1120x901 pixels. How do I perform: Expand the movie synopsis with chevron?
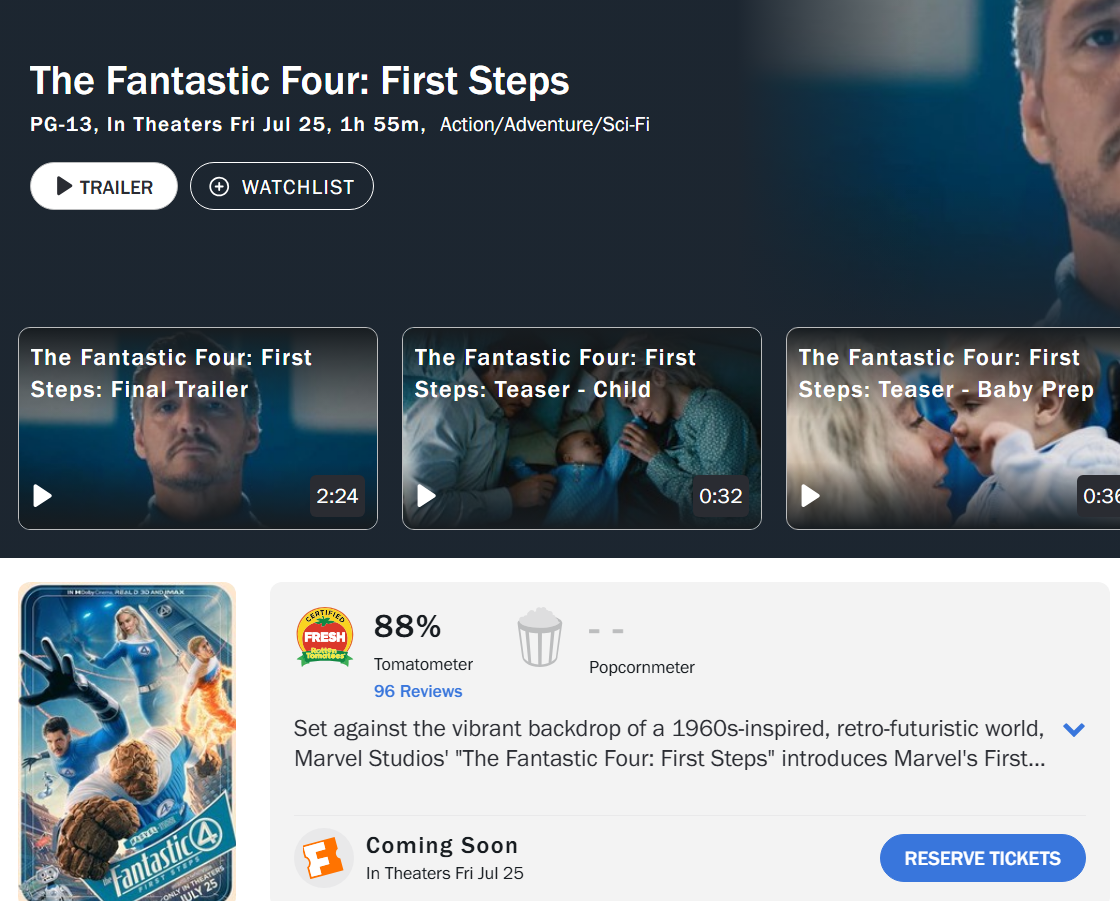[1074, 729]
